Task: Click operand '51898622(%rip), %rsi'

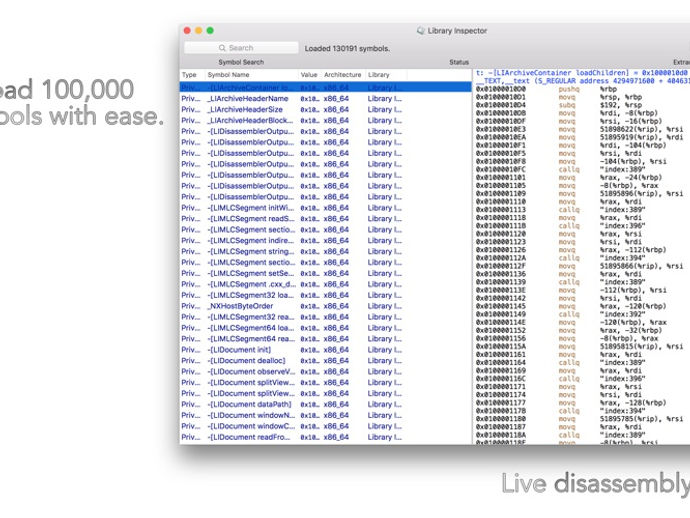Action: (642, 129)
